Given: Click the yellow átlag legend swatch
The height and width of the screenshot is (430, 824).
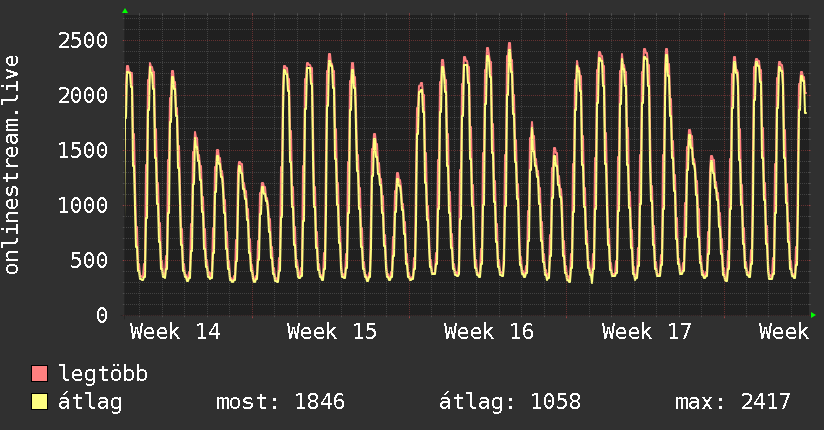Looking at the screenshot, I should click(40, 402).
